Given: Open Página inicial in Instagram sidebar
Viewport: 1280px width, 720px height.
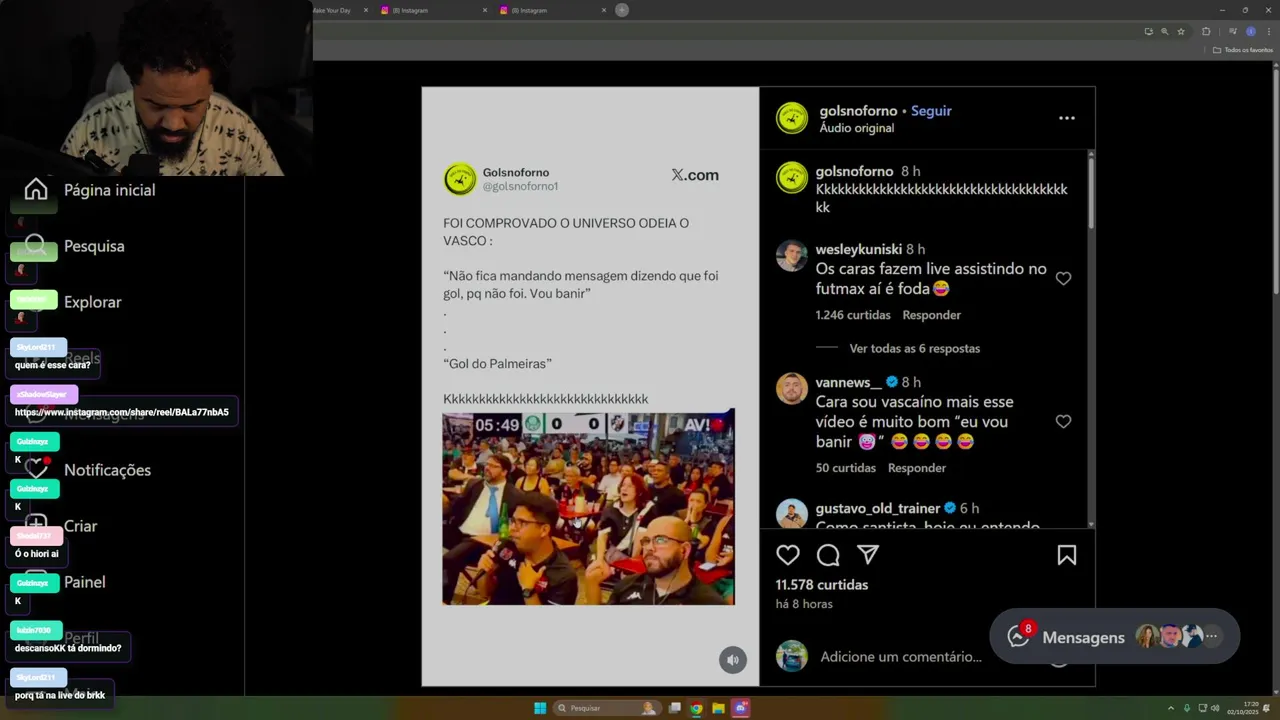Looking at the screenshot, I should pos(90,190).
